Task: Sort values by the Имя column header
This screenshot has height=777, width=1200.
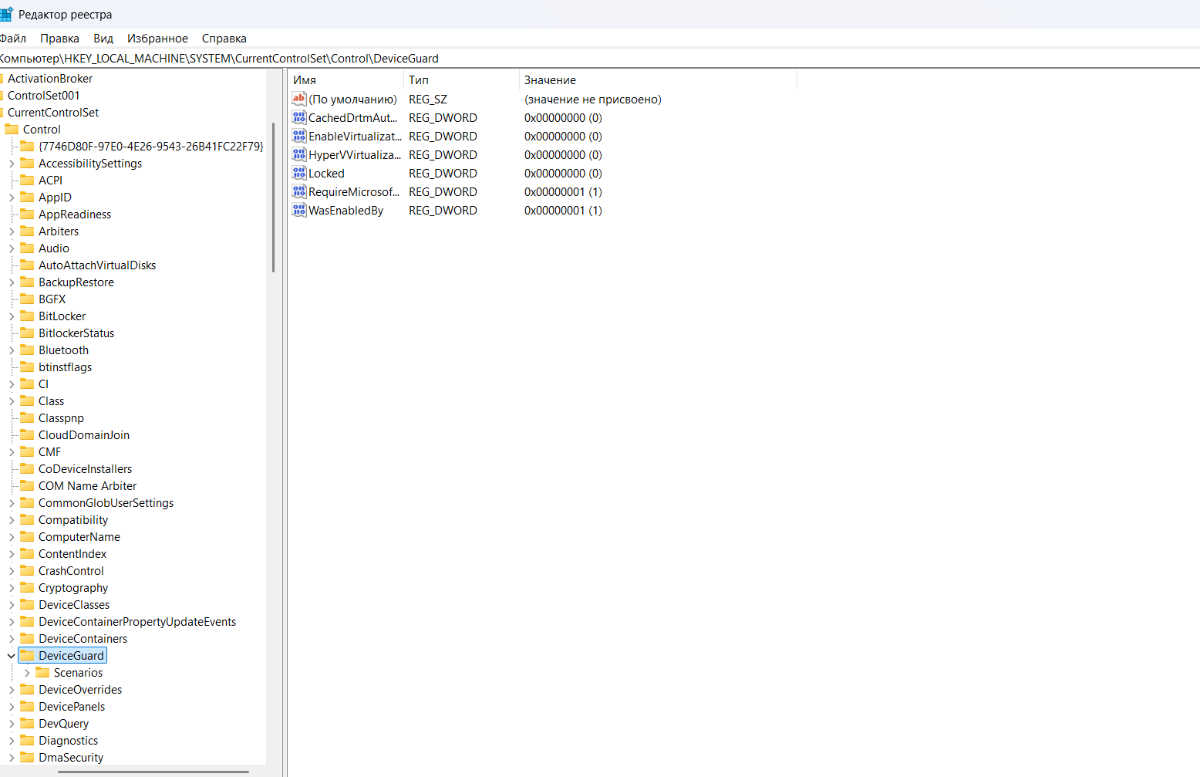Action: pyautogui.click(x=345, y=80)
